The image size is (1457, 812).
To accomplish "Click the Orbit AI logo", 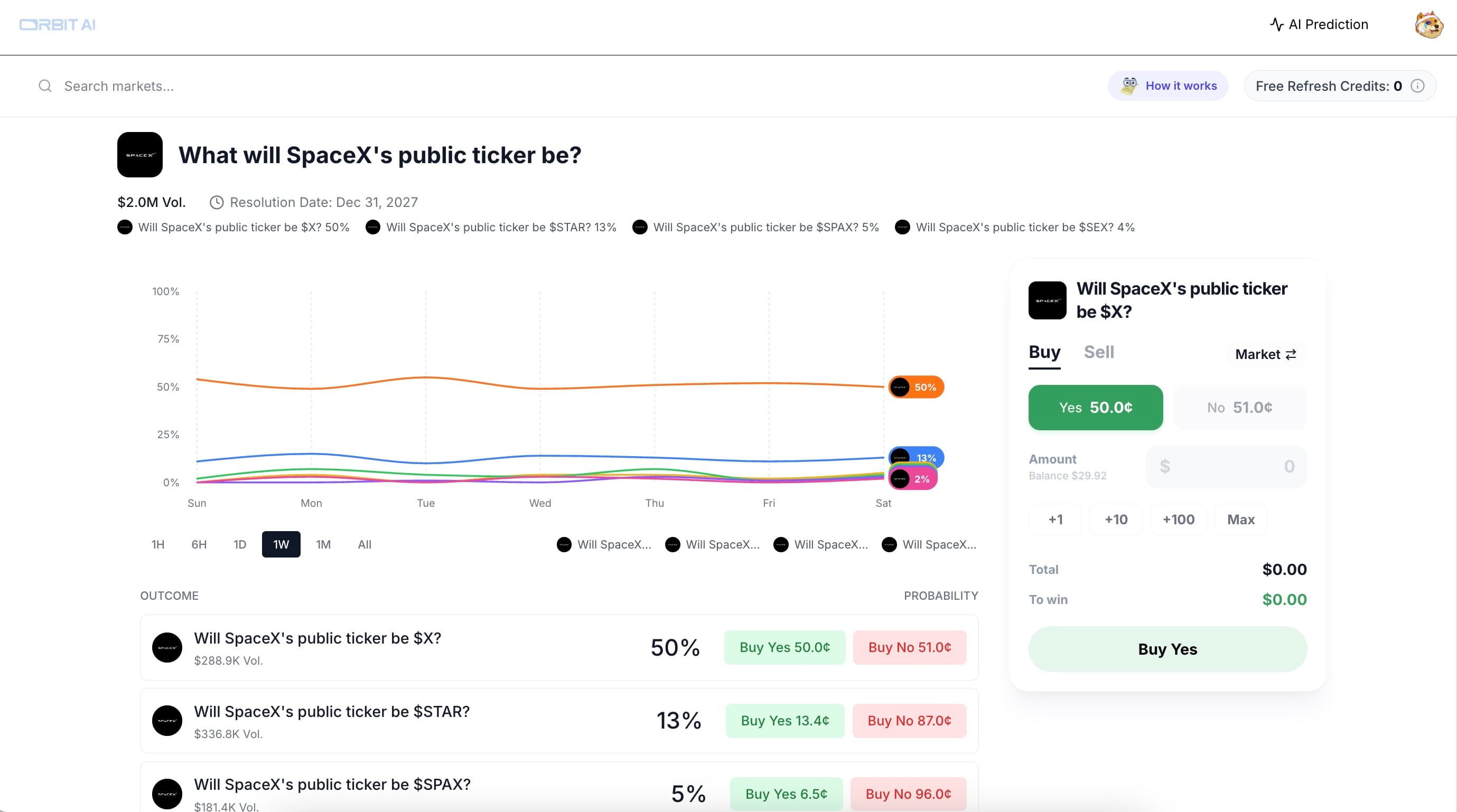I will (x=57, y=25).
